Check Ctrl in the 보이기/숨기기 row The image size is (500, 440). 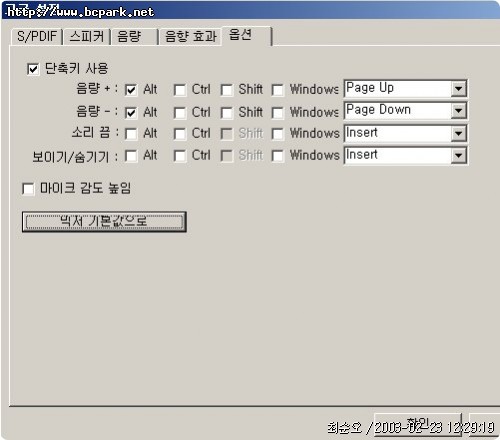(180, 156)
